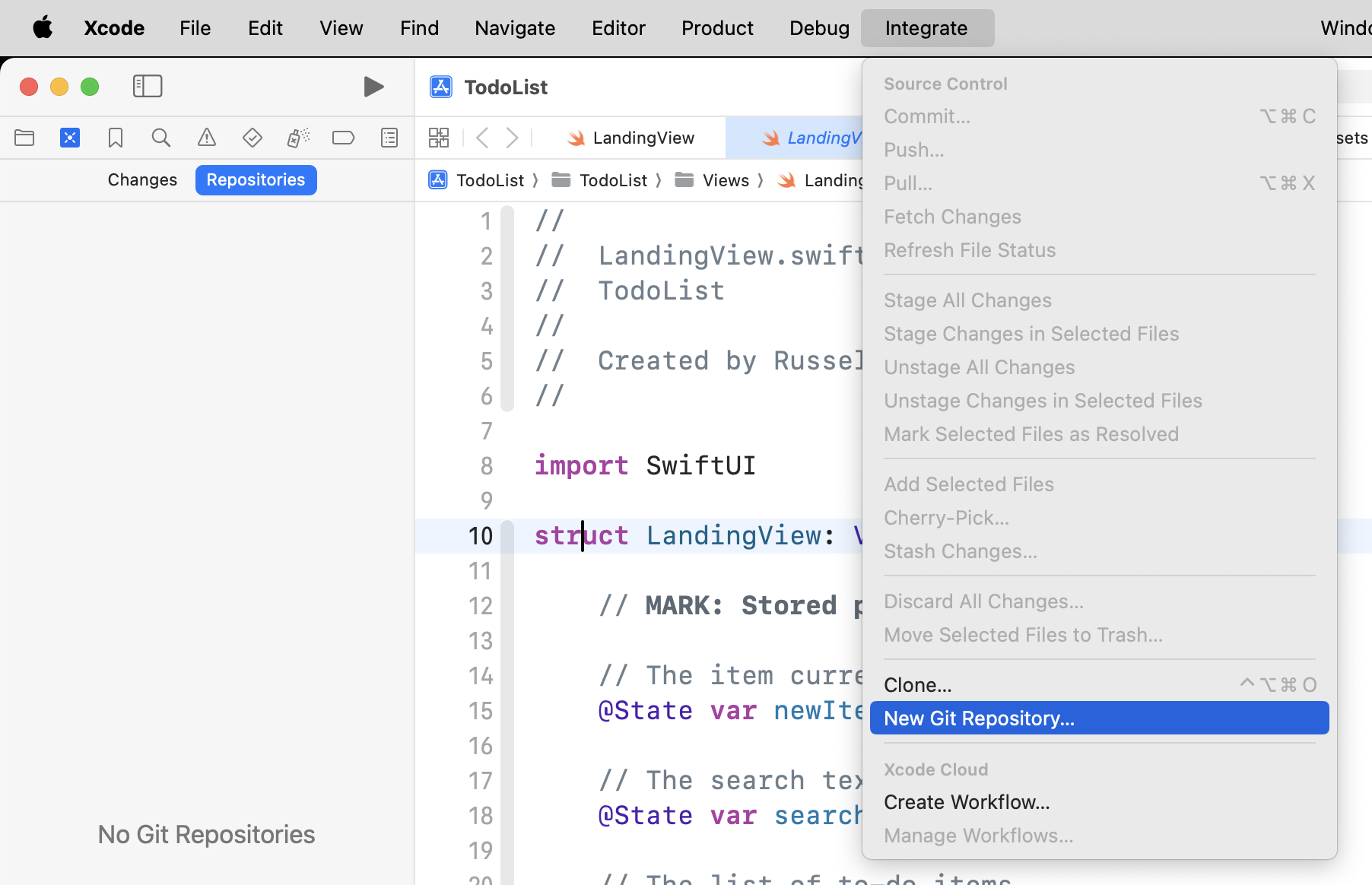1372x885 pixels.
Task: Toggle the navigator sidebar visibility
Action: pyautogui.click(x=147, y=86)
